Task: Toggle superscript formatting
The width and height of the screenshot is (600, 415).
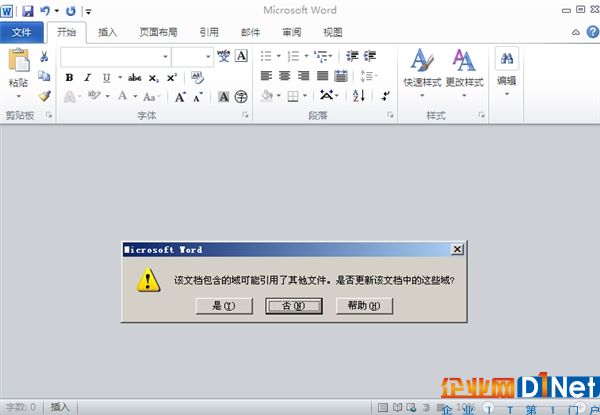Action: 172,78
